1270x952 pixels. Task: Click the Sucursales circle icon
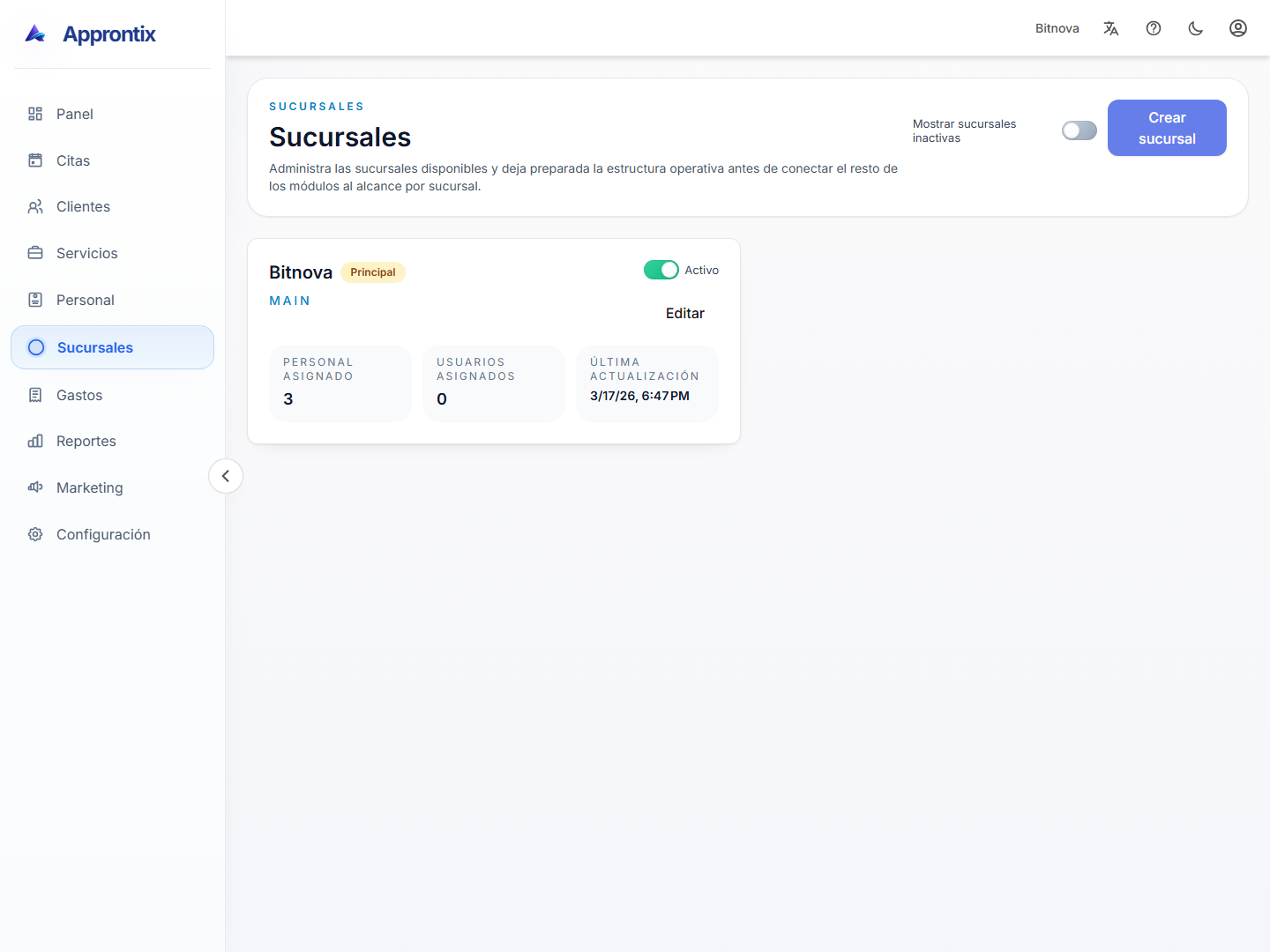[x=36, y=347]
